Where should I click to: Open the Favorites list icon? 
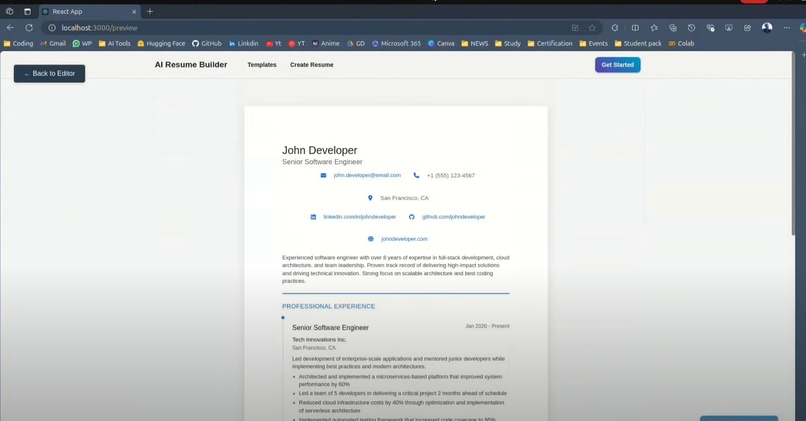click(654, 28)
